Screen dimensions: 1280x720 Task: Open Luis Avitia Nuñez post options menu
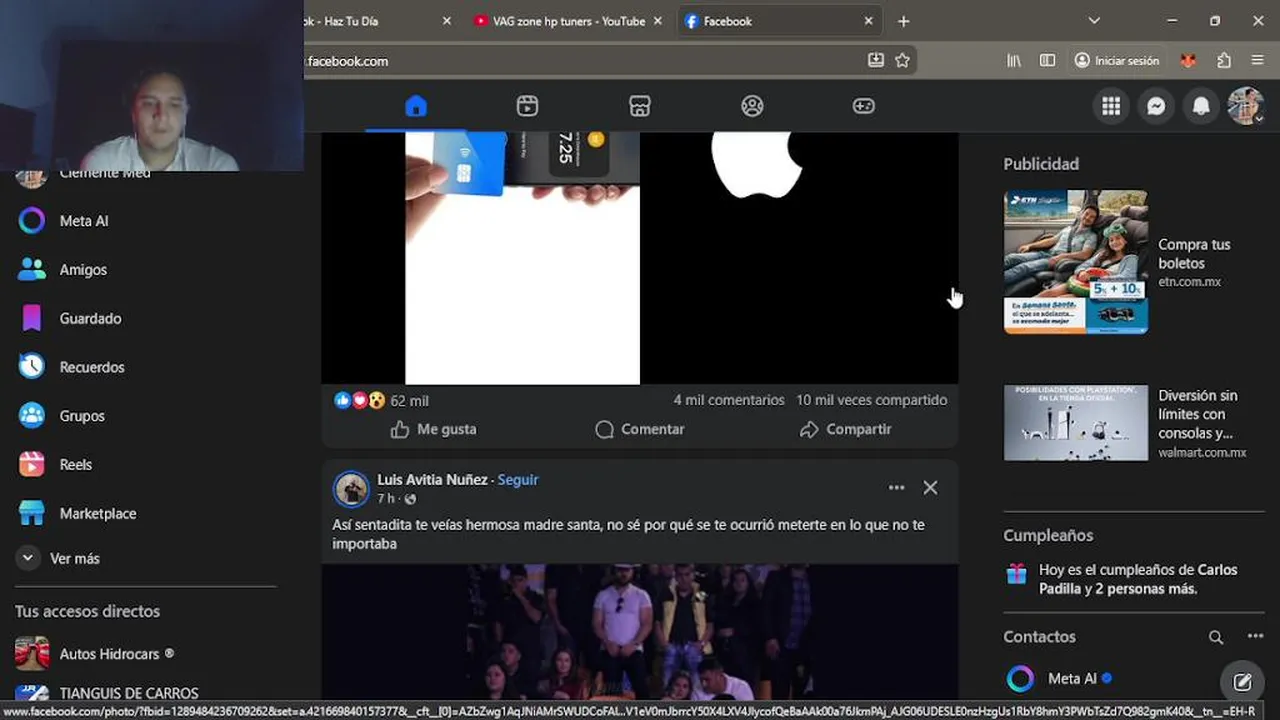896,488
